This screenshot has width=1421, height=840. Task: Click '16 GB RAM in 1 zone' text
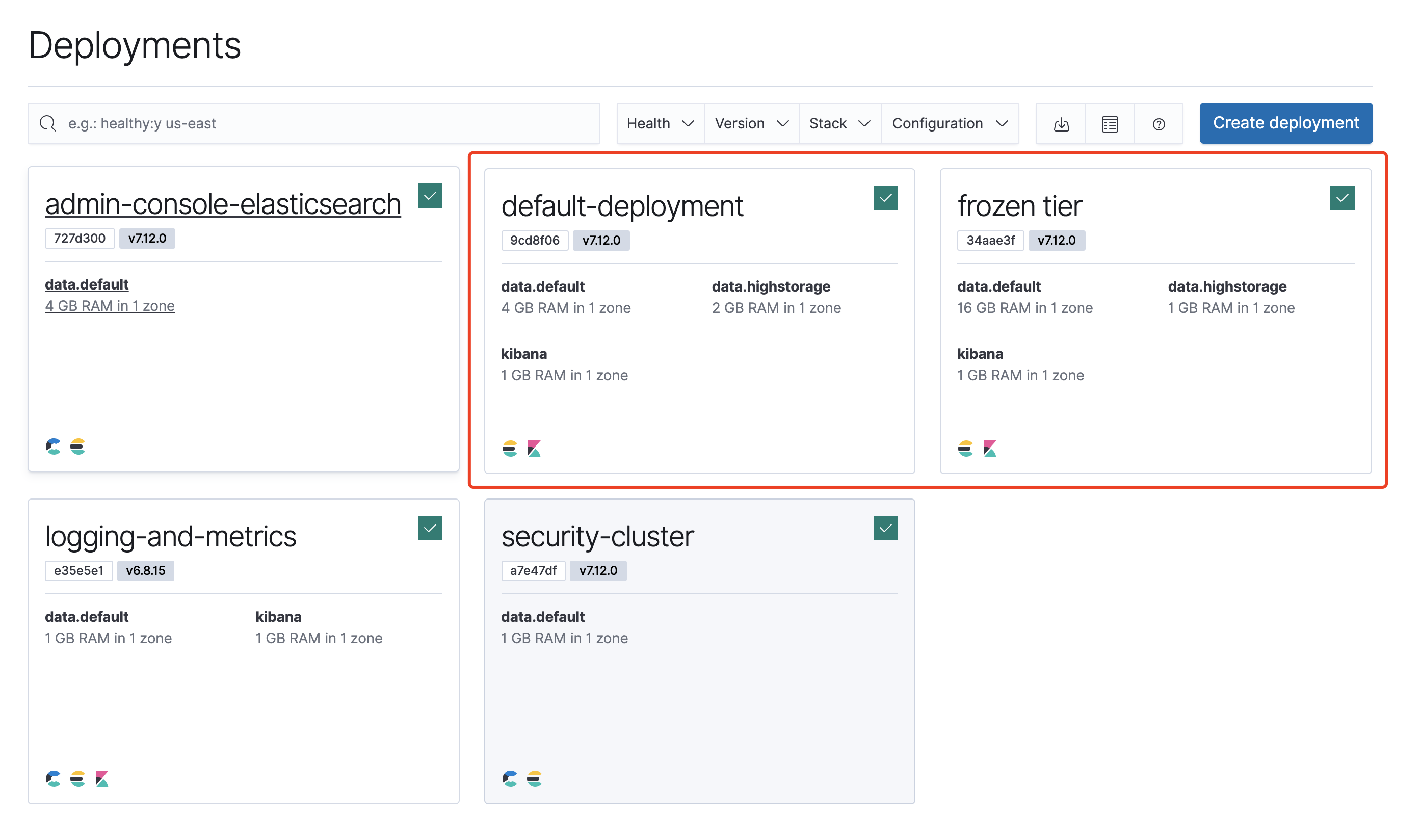[1025, 308]
